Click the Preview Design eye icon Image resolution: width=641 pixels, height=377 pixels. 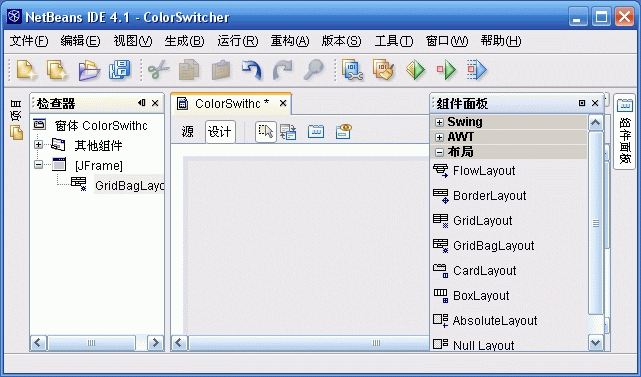point(343,132)
